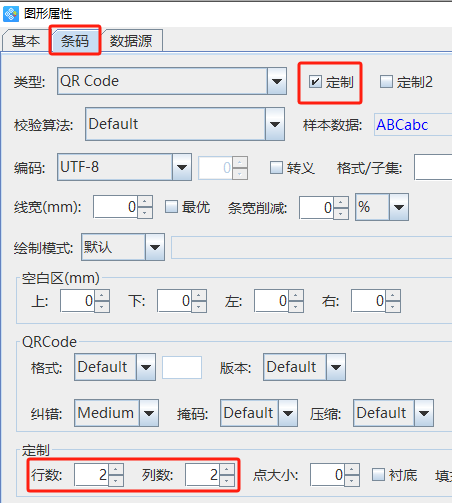Viewport: 452px width, 503px height.
Task: Tick the 转义 checkbox
Action: click(x=276, y=168)
